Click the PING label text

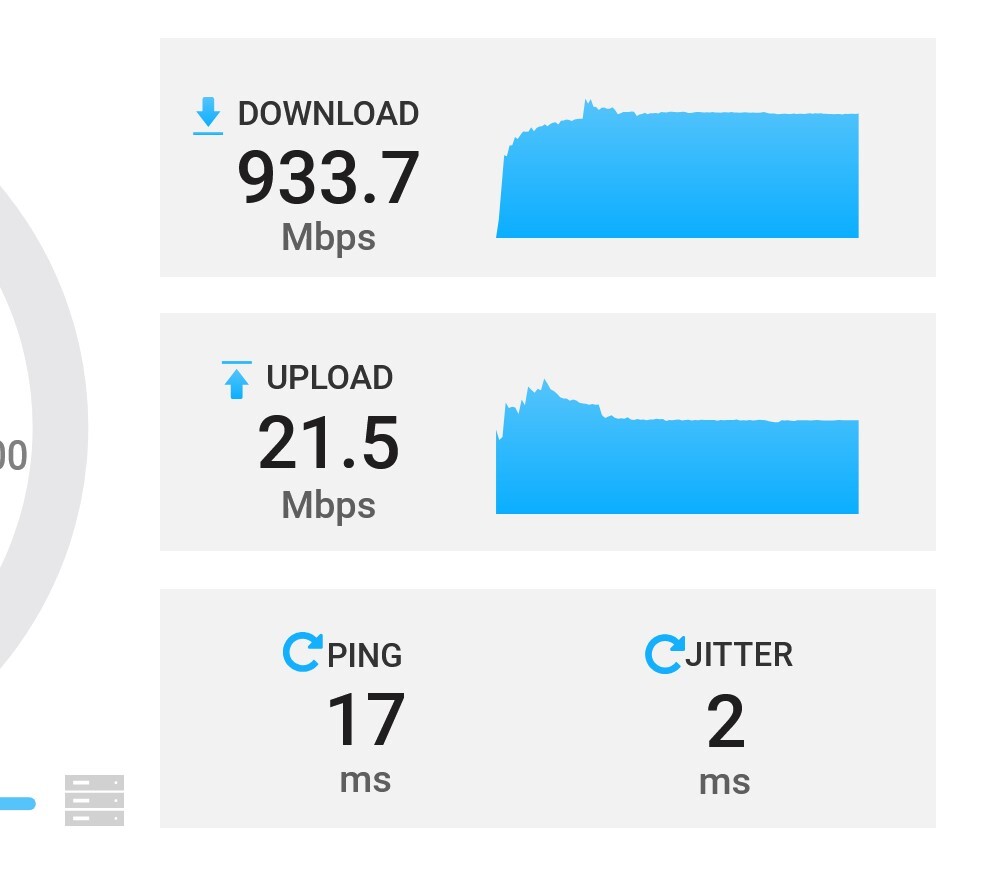pyautogui.click(x=364, y=655)
